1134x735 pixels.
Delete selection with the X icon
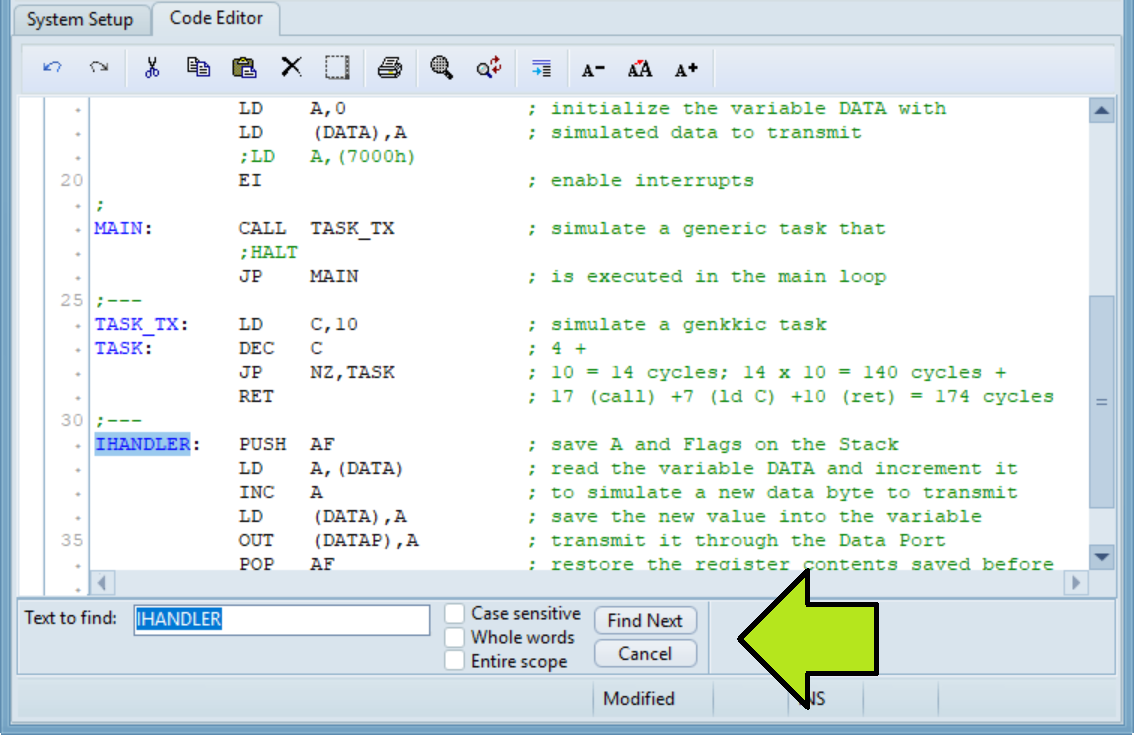point(291,67)
